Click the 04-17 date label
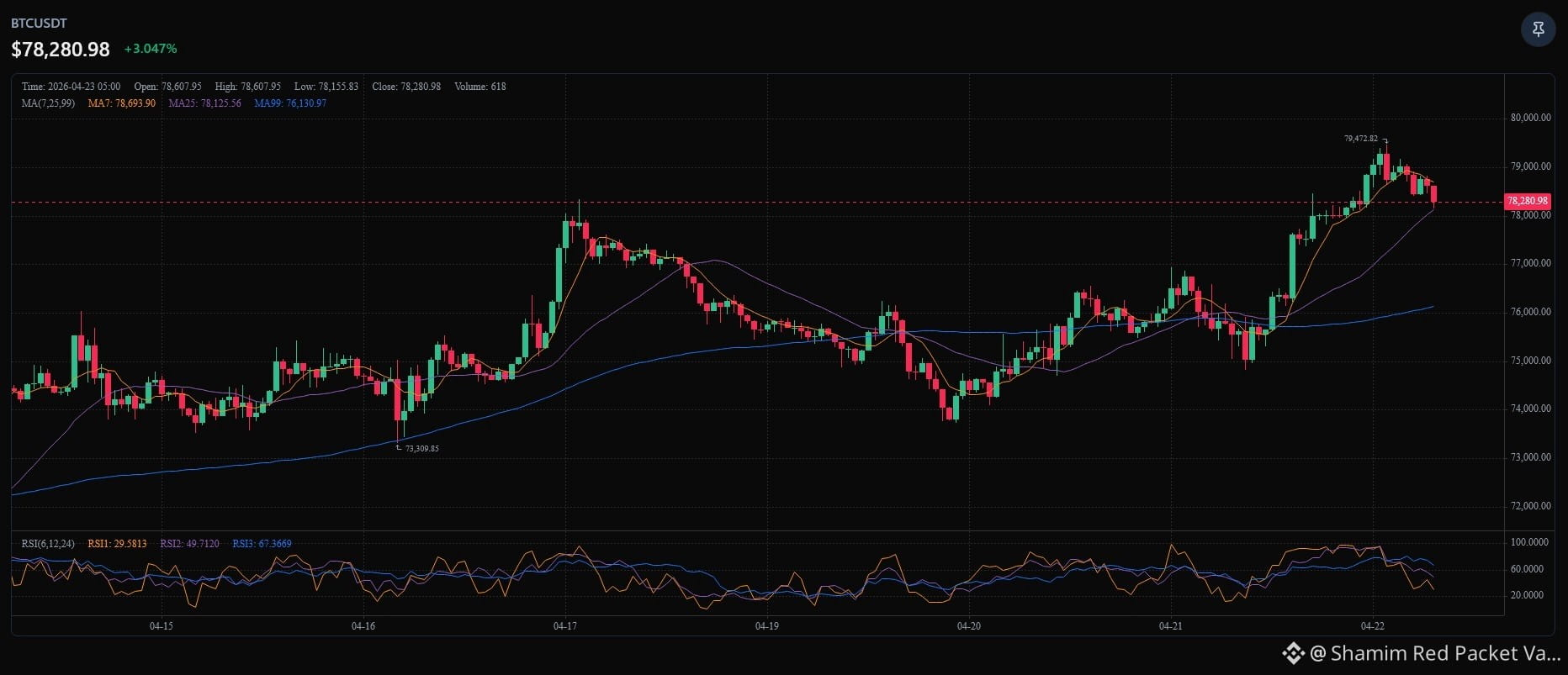The width and height of the screenshot is (1568, 675). pos(565,626)
